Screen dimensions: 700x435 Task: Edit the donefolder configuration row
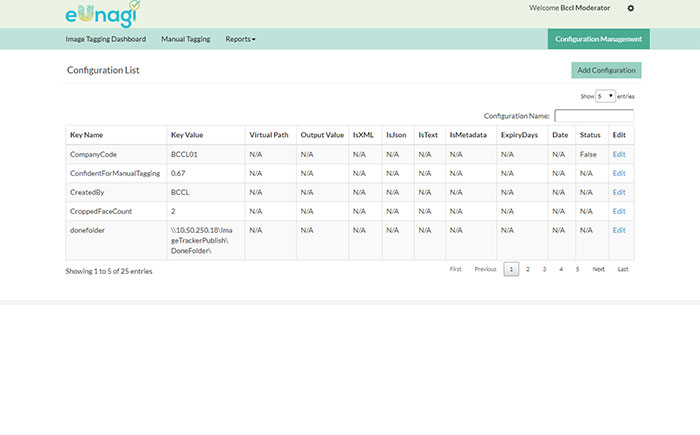[x=619, y=230]
